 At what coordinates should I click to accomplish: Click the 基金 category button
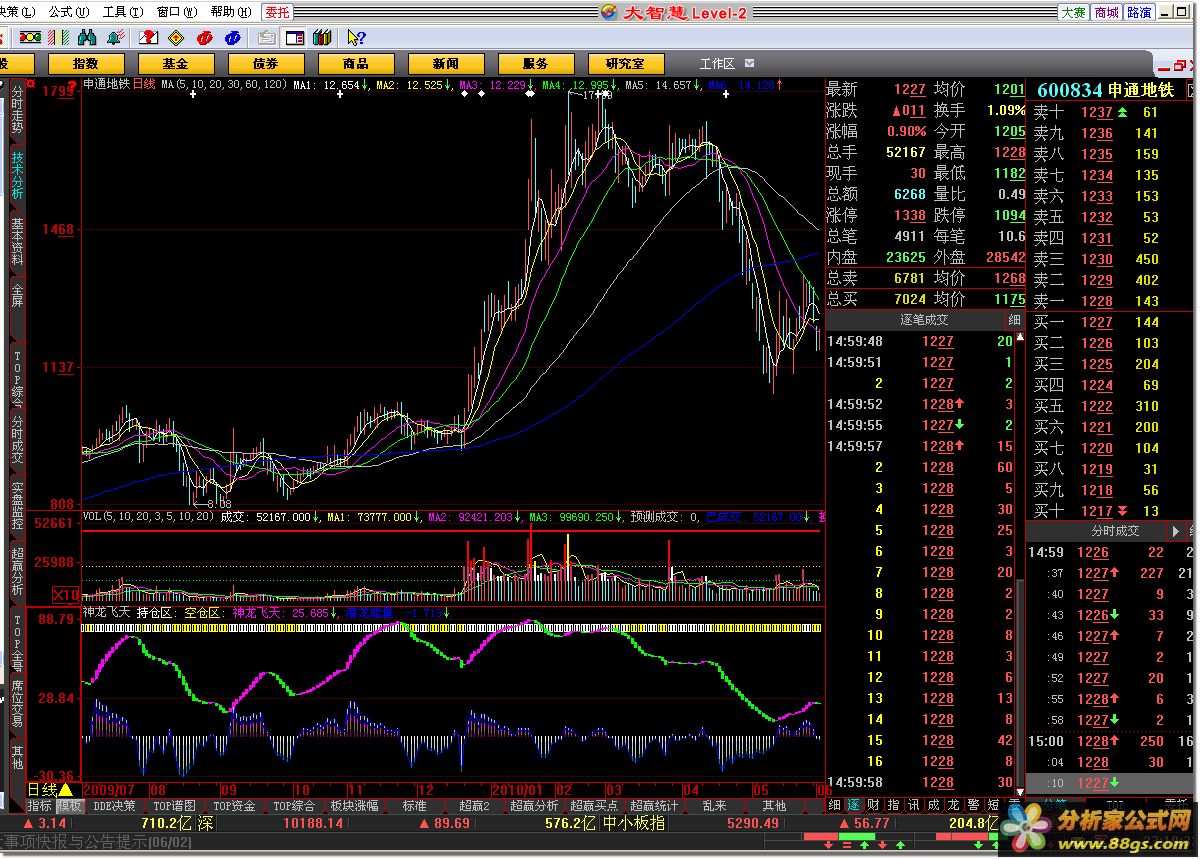tap(176, 64)
